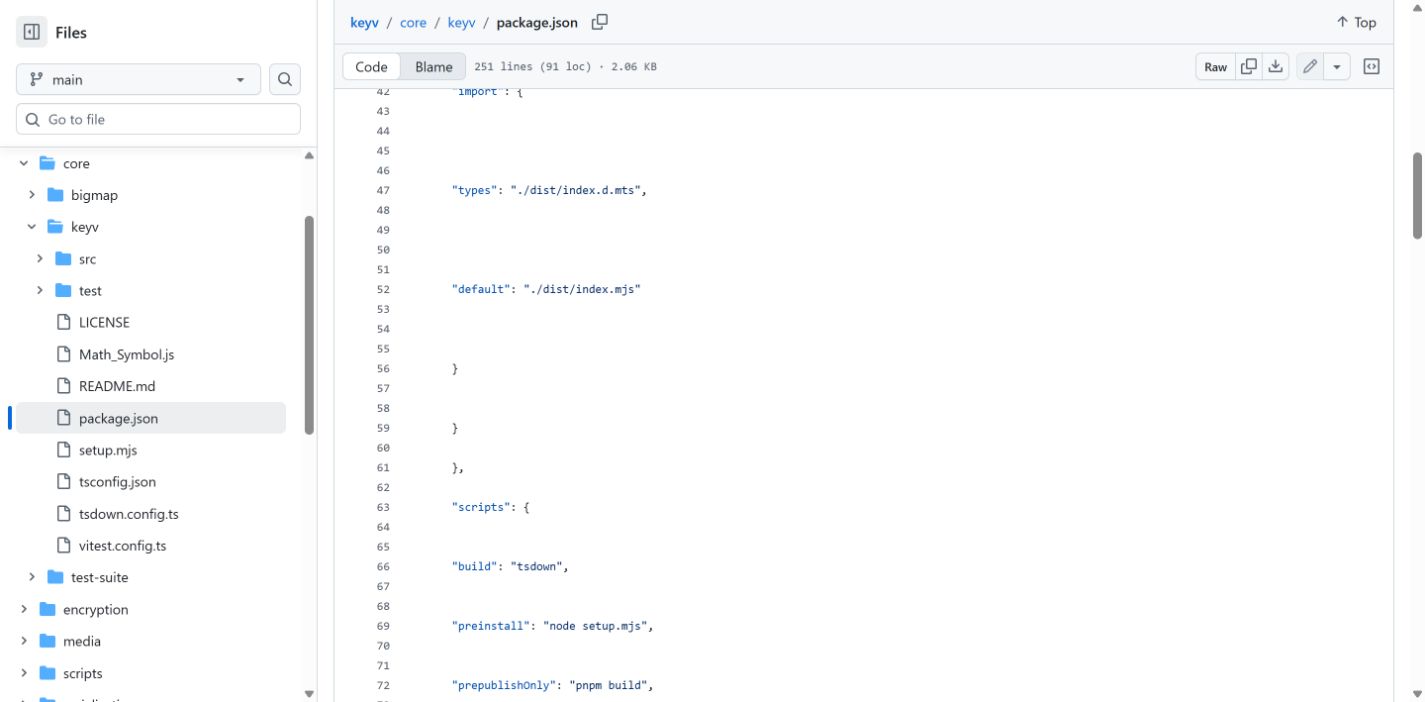Expand the test folder chevron

[40, 291]
